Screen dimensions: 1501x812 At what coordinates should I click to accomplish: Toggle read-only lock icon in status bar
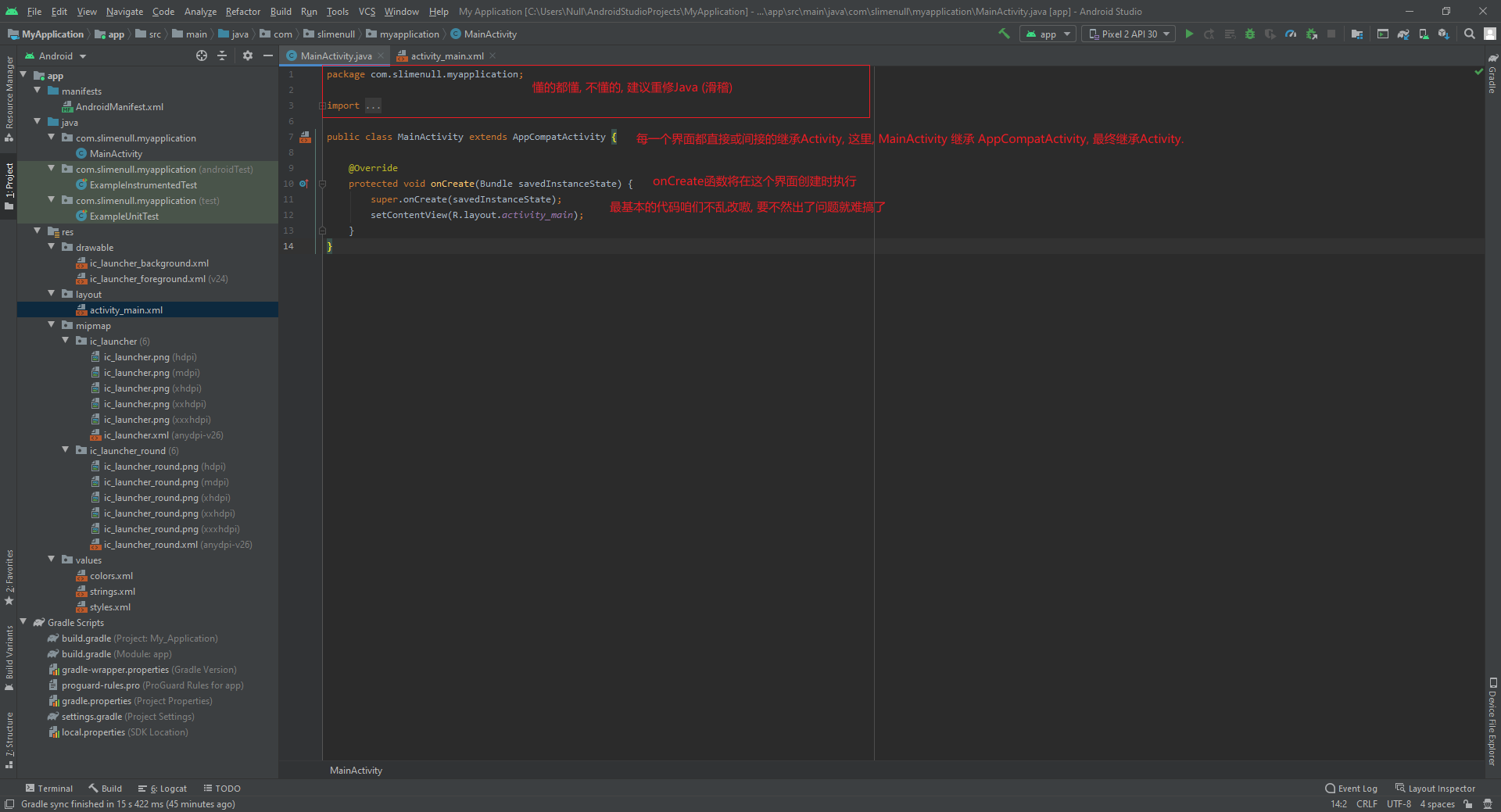click(x=1468, y=804)
